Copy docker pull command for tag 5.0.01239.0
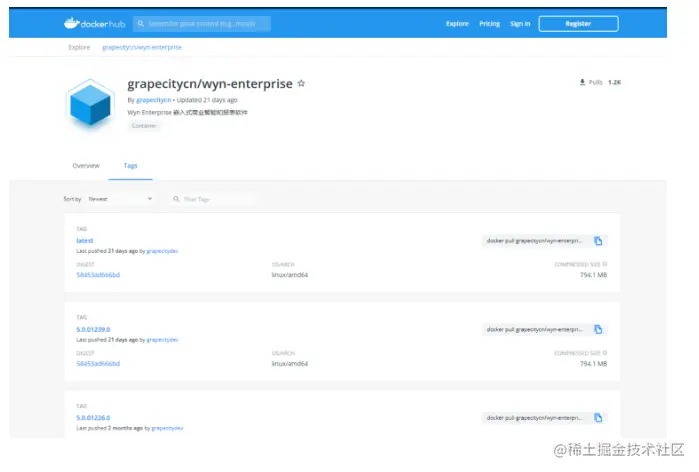 coord(598,329)
